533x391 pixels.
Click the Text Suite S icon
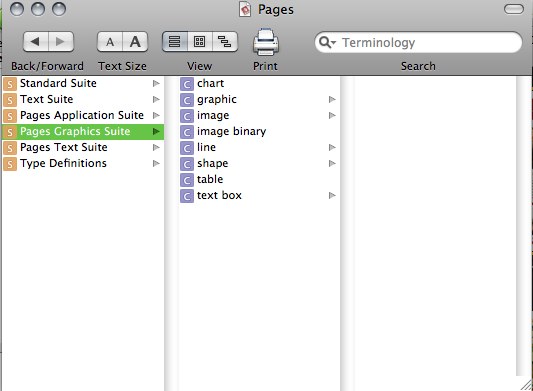[x=10, y=100]
